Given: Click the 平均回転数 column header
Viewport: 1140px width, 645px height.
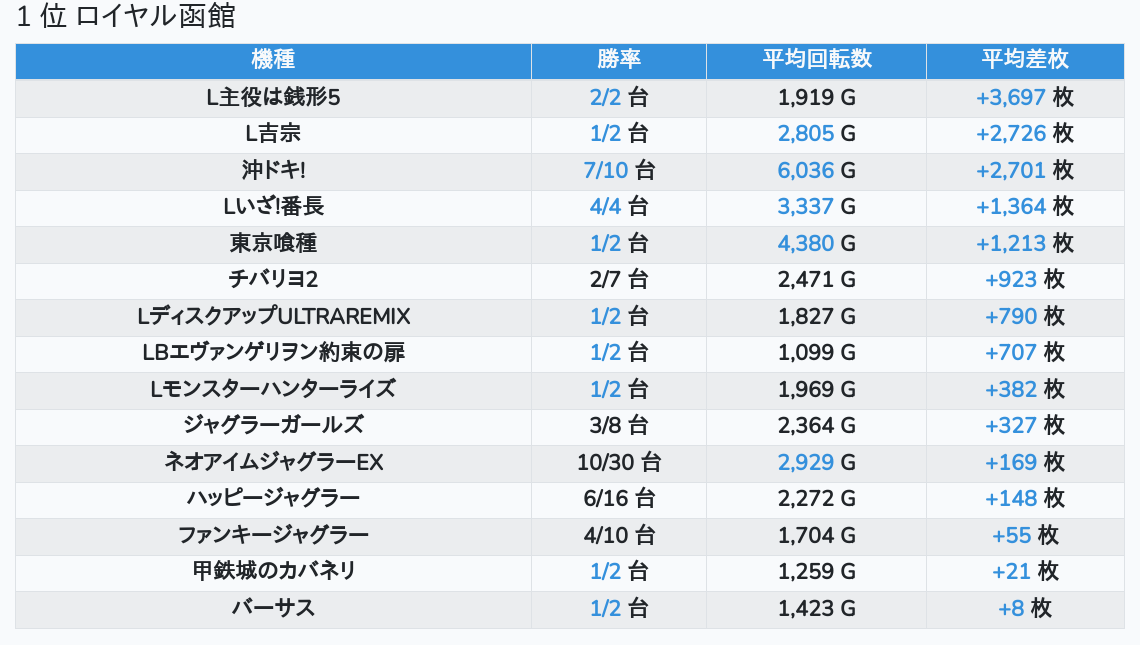Looking at the screenshot, I should tap(816, 60).
